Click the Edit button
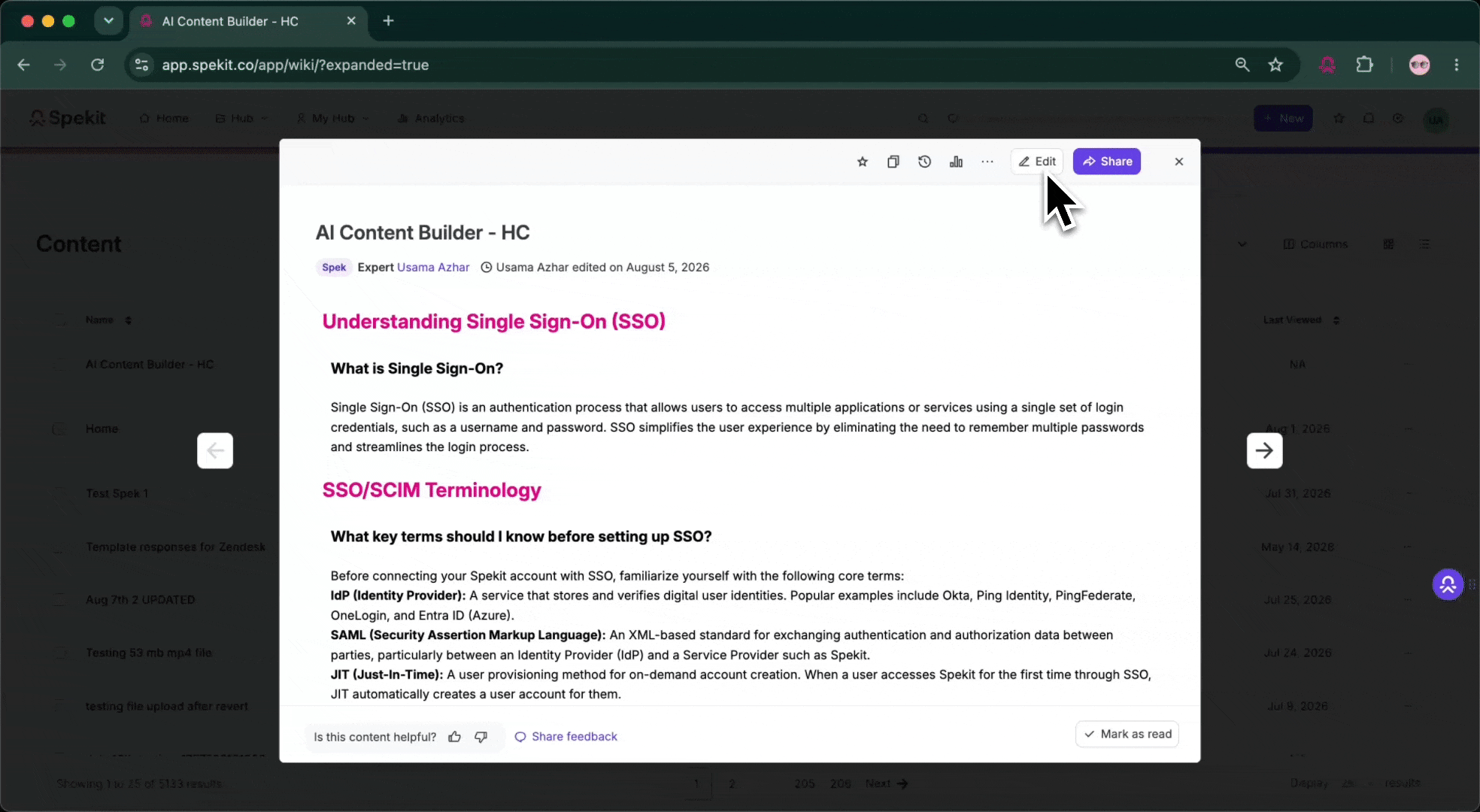The image size is (1480, 812). pos(1037,162)
